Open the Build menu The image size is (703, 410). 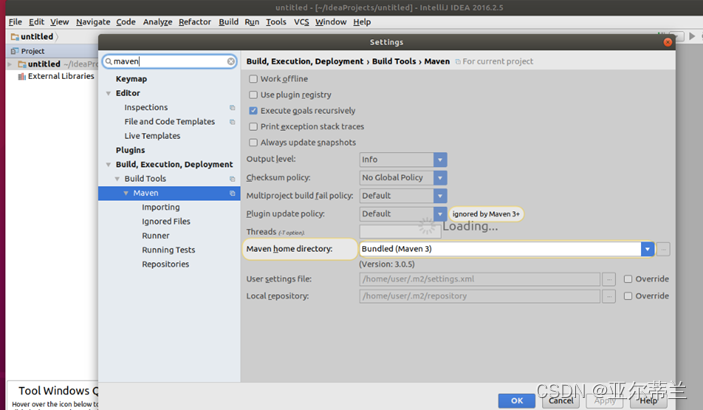[x=228, y=22]
